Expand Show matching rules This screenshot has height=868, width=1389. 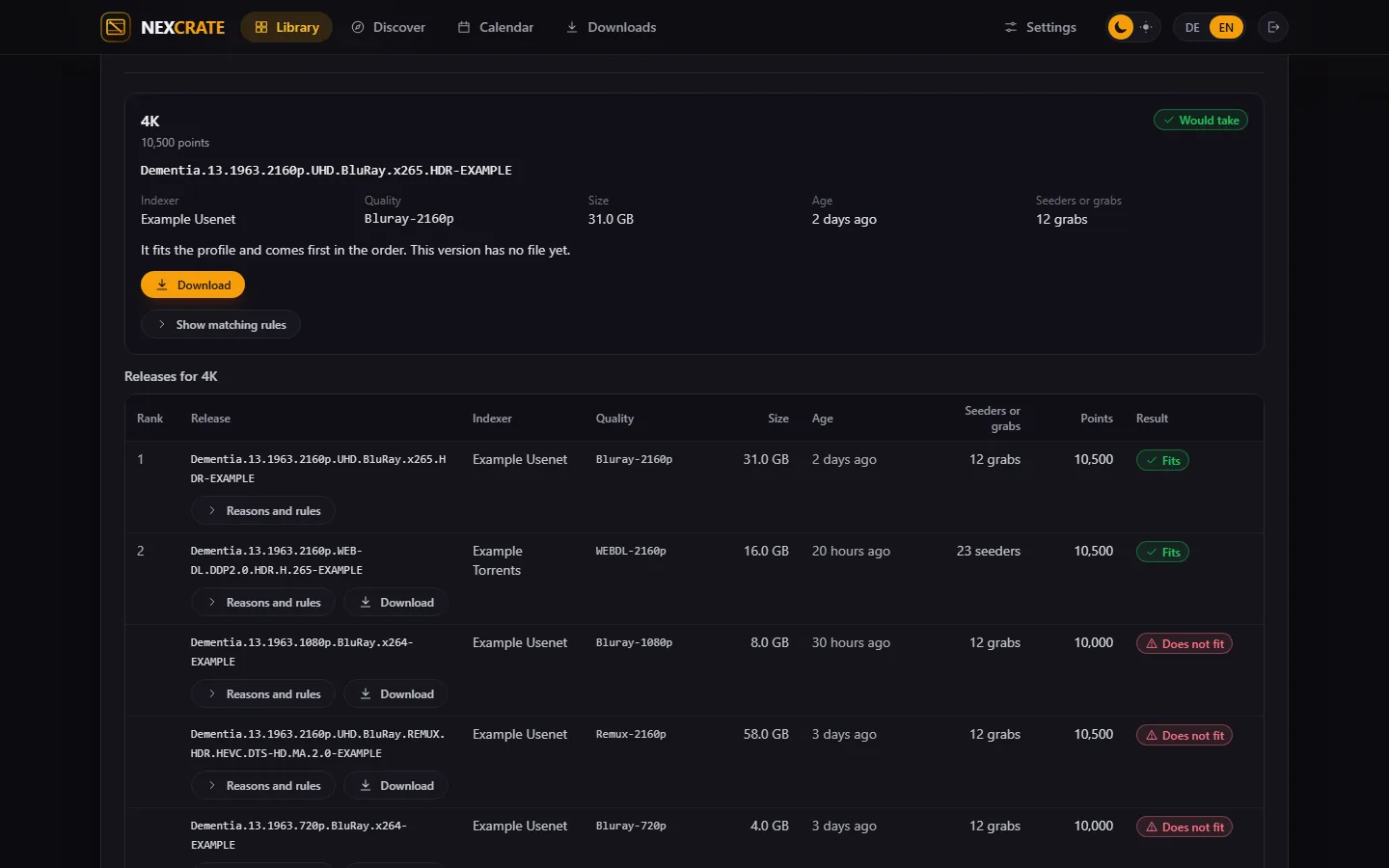(x=221, y=325)
